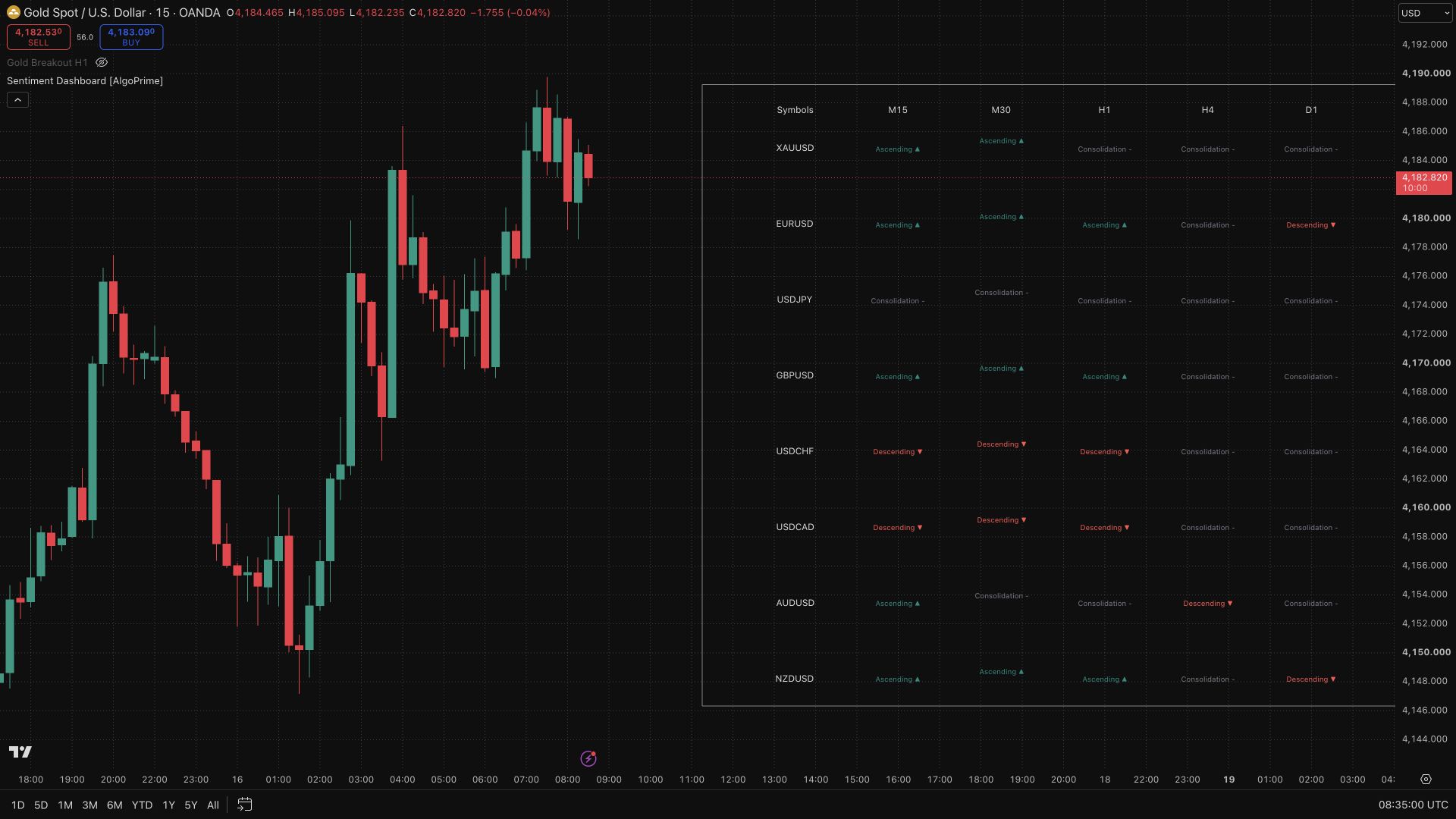Screen dimensions: 1456x819
Task: Click the current price label 4,182.820
Action: pos(1423,182)
